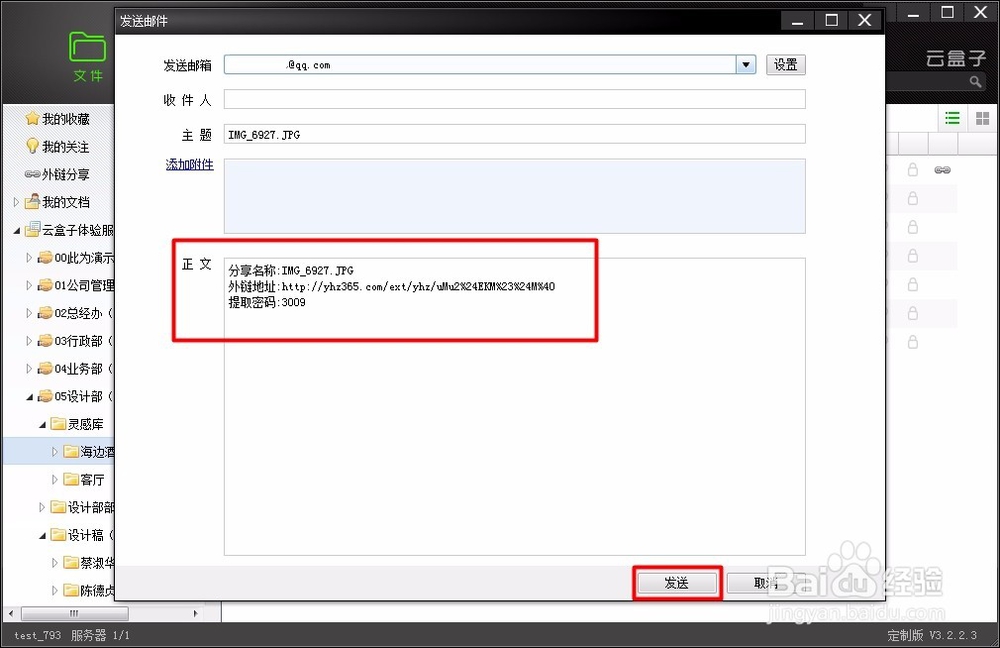Click the 我的关注 sidebar icon
The image size is (1000, 648).
pyautogui.click(x=62, y=146)
